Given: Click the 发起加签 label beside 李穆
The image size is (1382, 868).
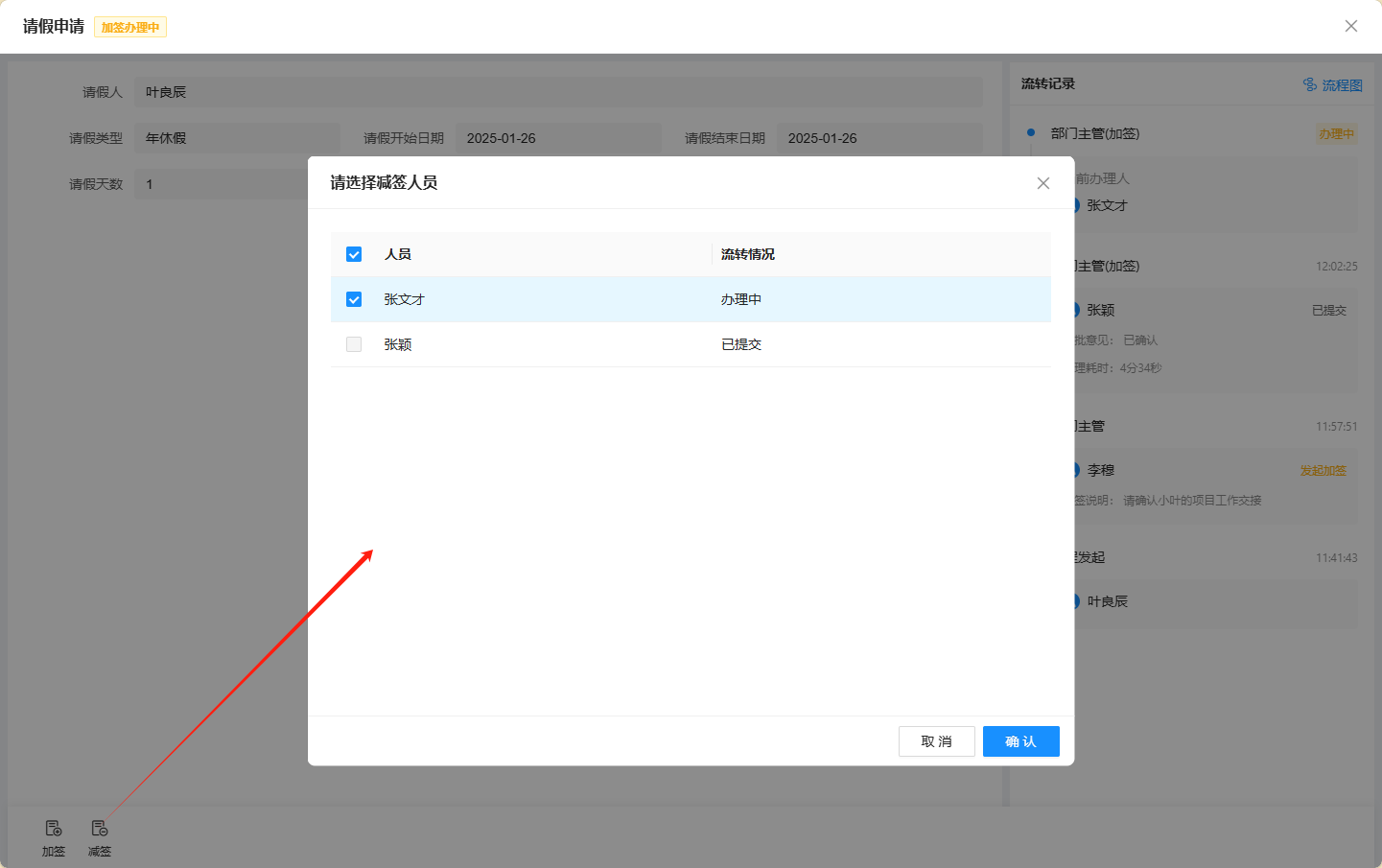Looking at the screenshot, I should pos(1323,471).
